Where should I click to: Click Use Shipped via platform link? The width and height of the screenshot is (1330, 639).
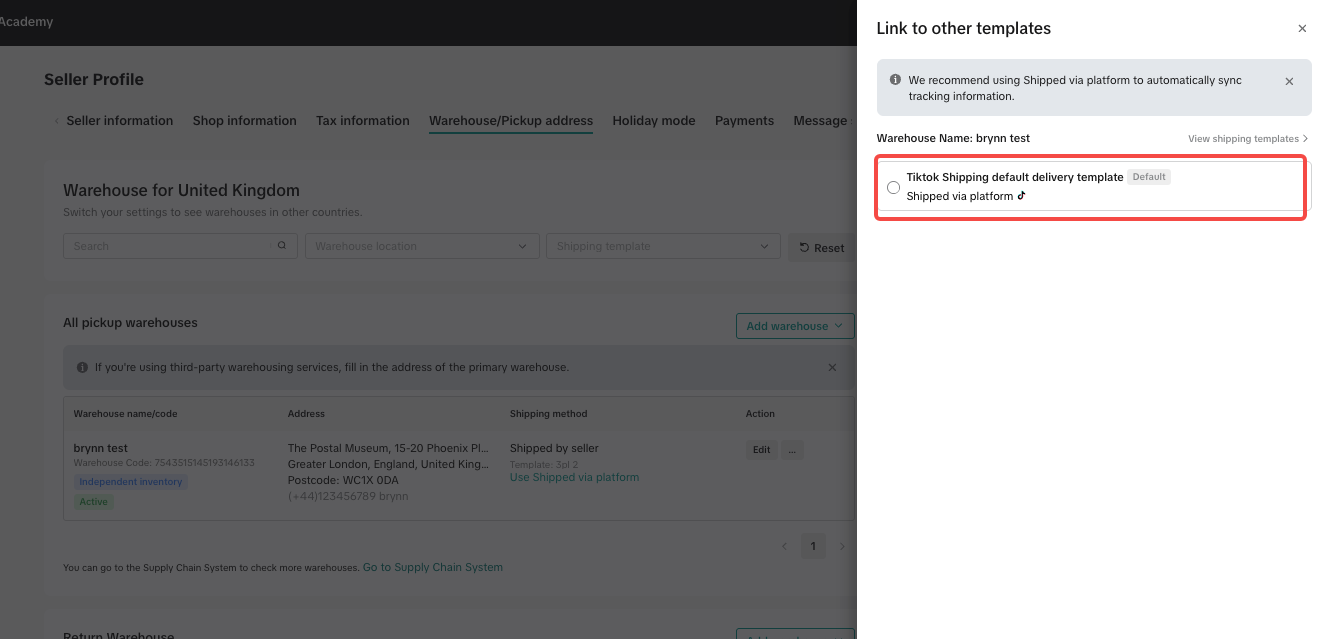574,477
